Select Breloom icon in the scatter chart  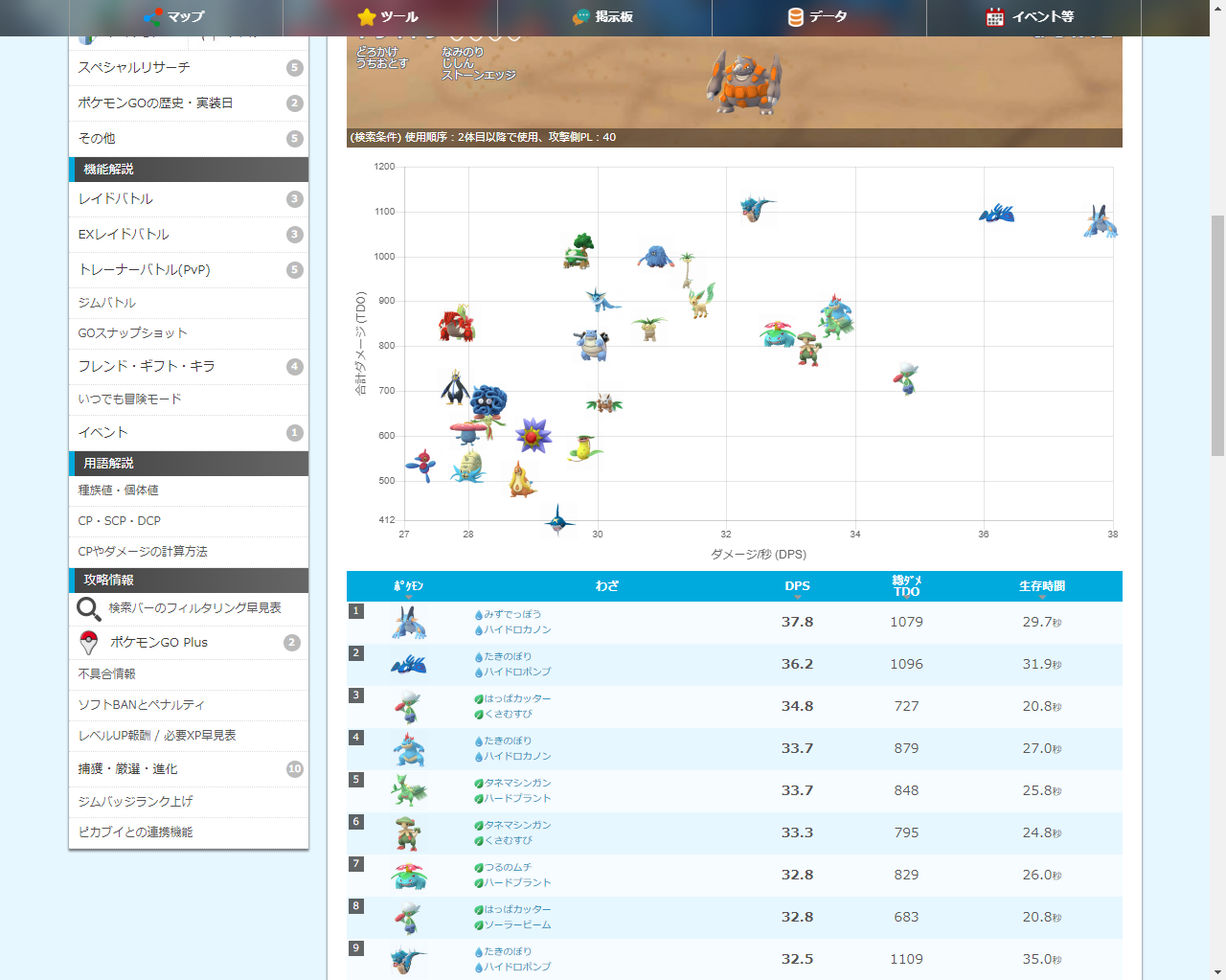[x=809, y=349]
